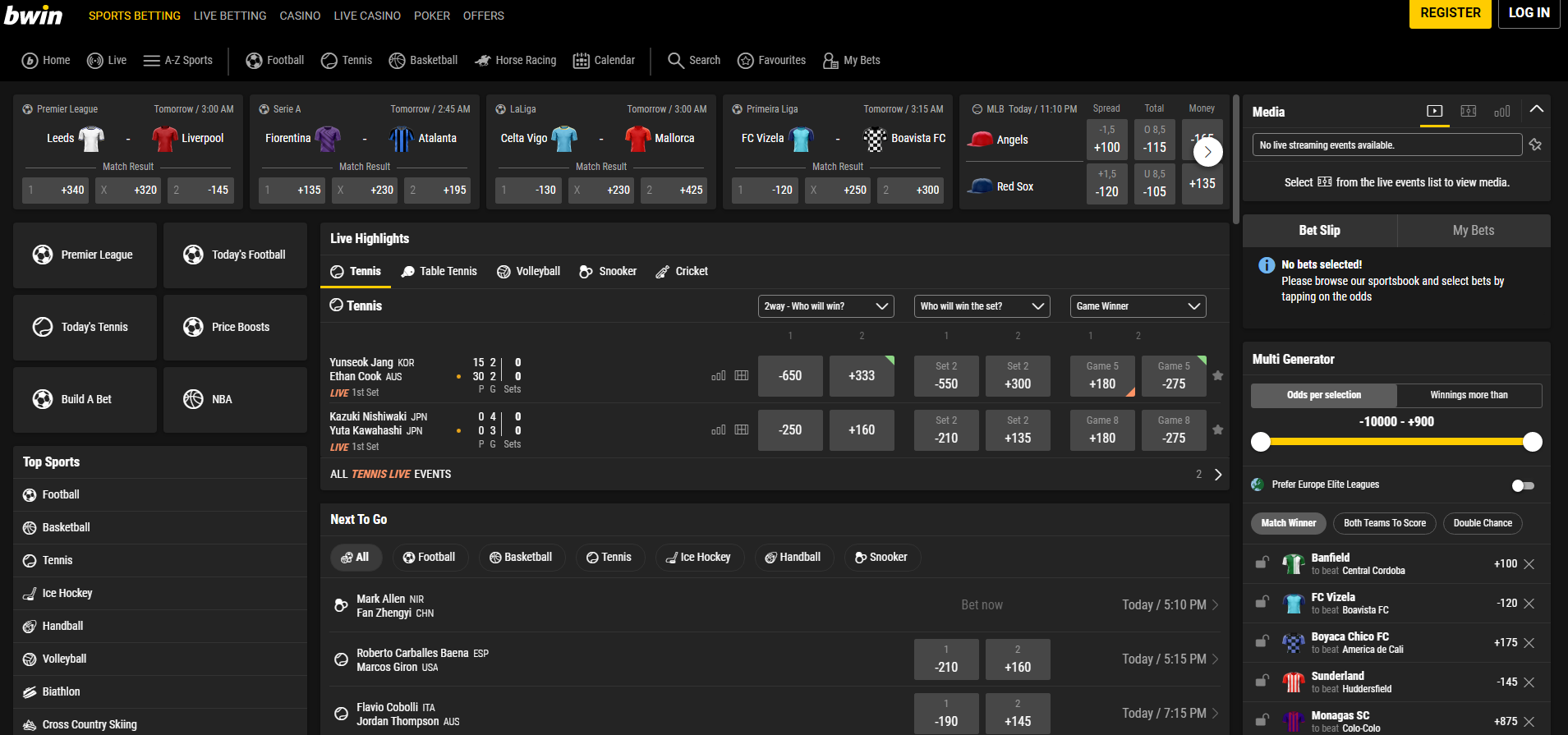Bet on Leeds to win at +340
Screen dimensions: 1568x735
[x=56, y=190]
